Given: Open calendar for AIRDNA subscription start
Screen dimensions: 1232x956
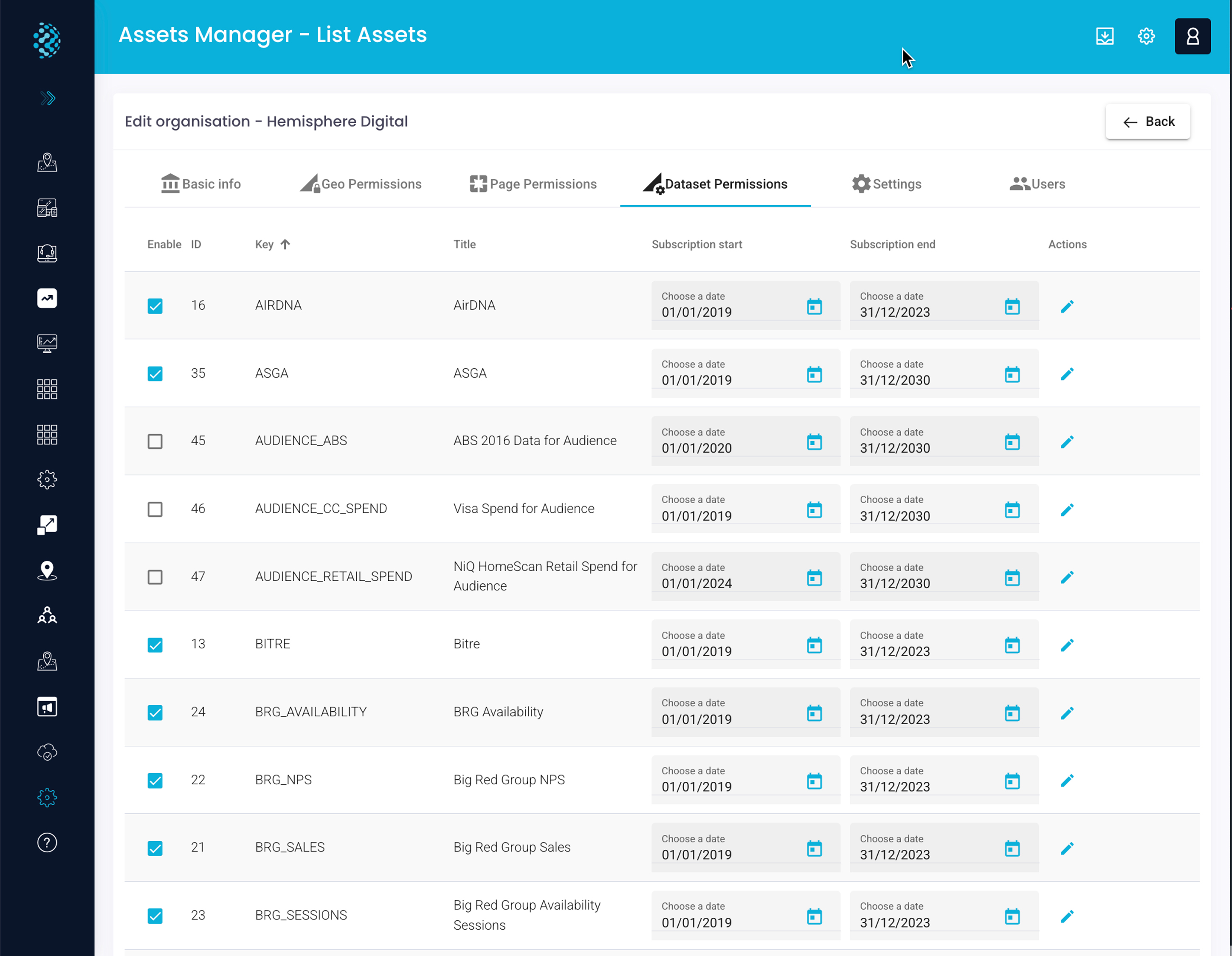Looking at the screenshot, I should pyautogui.click(x=813, y=306).
